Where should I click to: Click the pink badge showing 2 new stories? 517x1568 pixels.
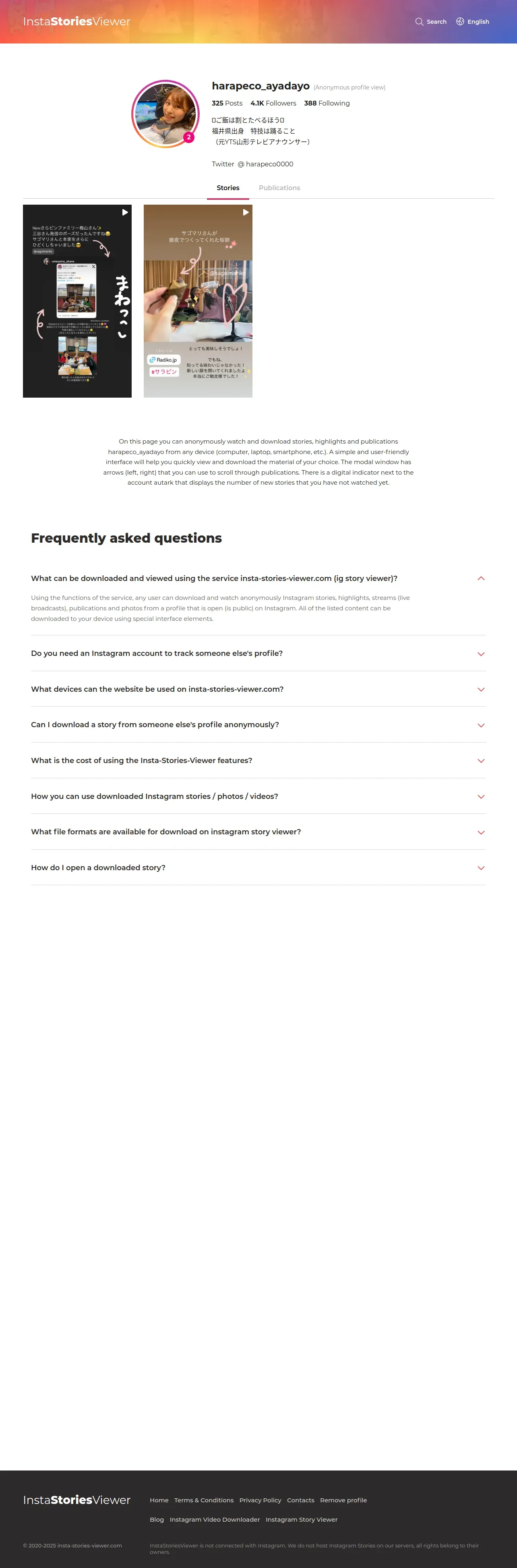coord(188,137)
